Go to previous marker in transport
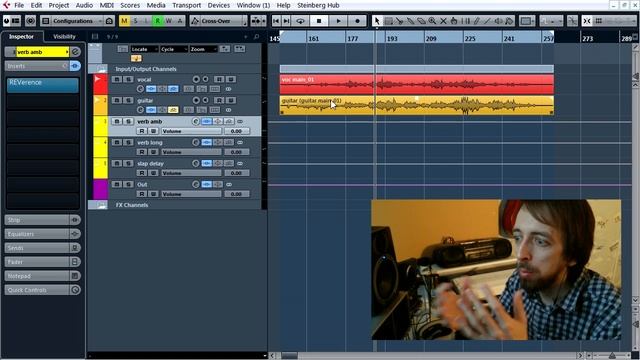Image resolution: width=640 pixels, height=360 pixels. tap(276, 21)
